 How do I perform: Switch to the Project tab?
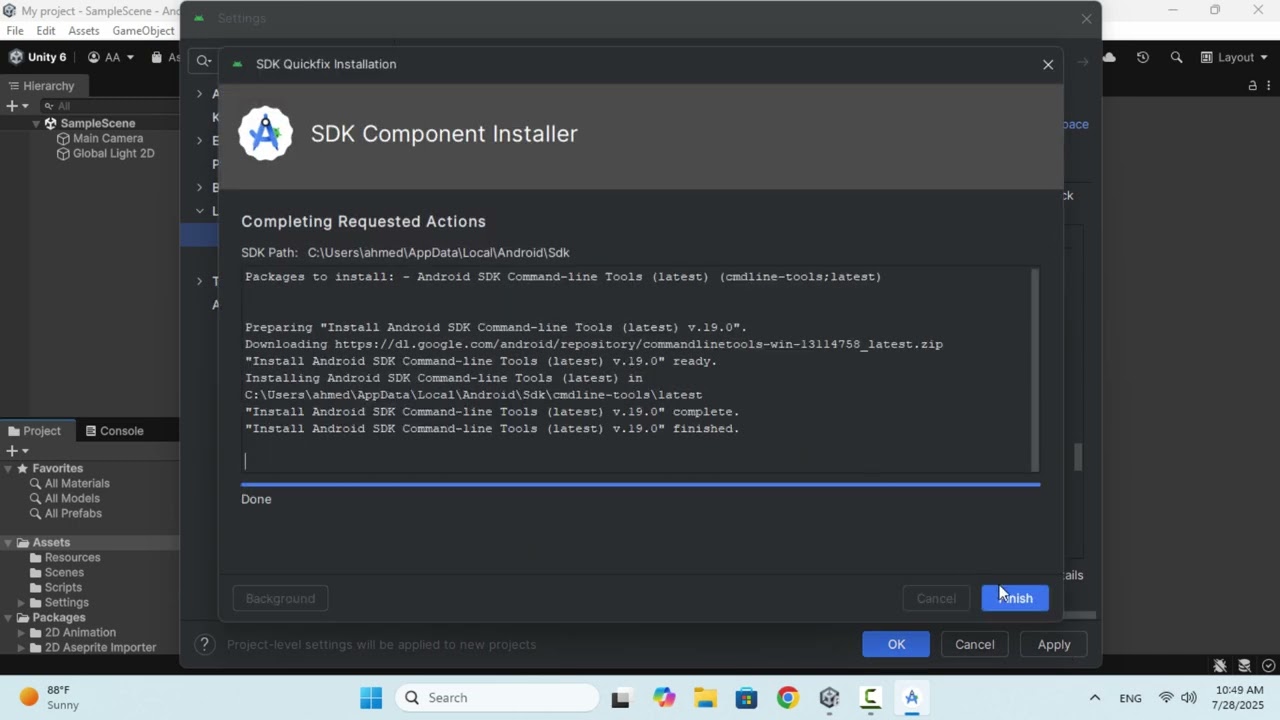(34, 431)
